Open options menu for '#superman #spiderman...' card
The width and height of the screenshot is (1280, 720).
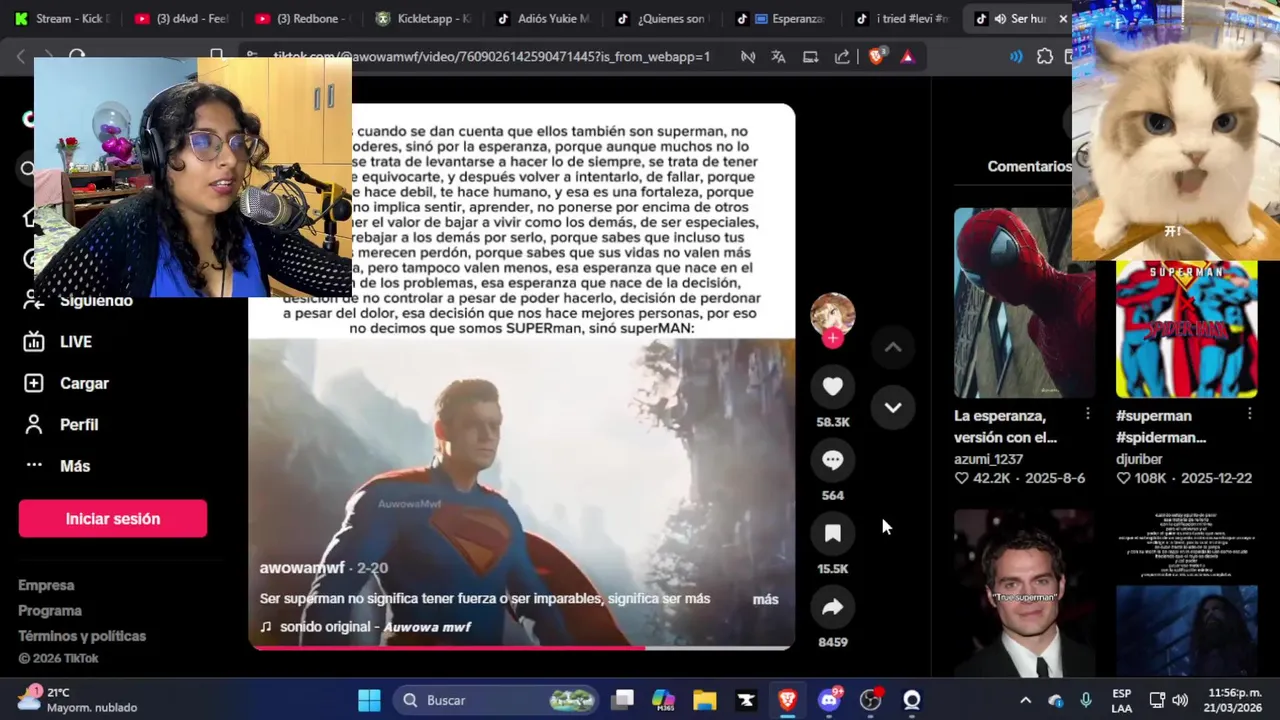pos(1250,414)
